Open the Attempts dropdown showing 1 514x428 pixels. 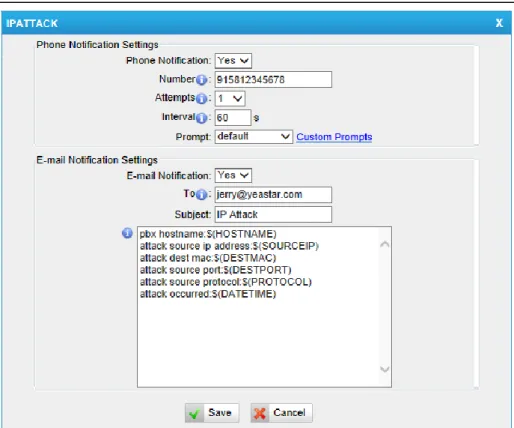230,99
